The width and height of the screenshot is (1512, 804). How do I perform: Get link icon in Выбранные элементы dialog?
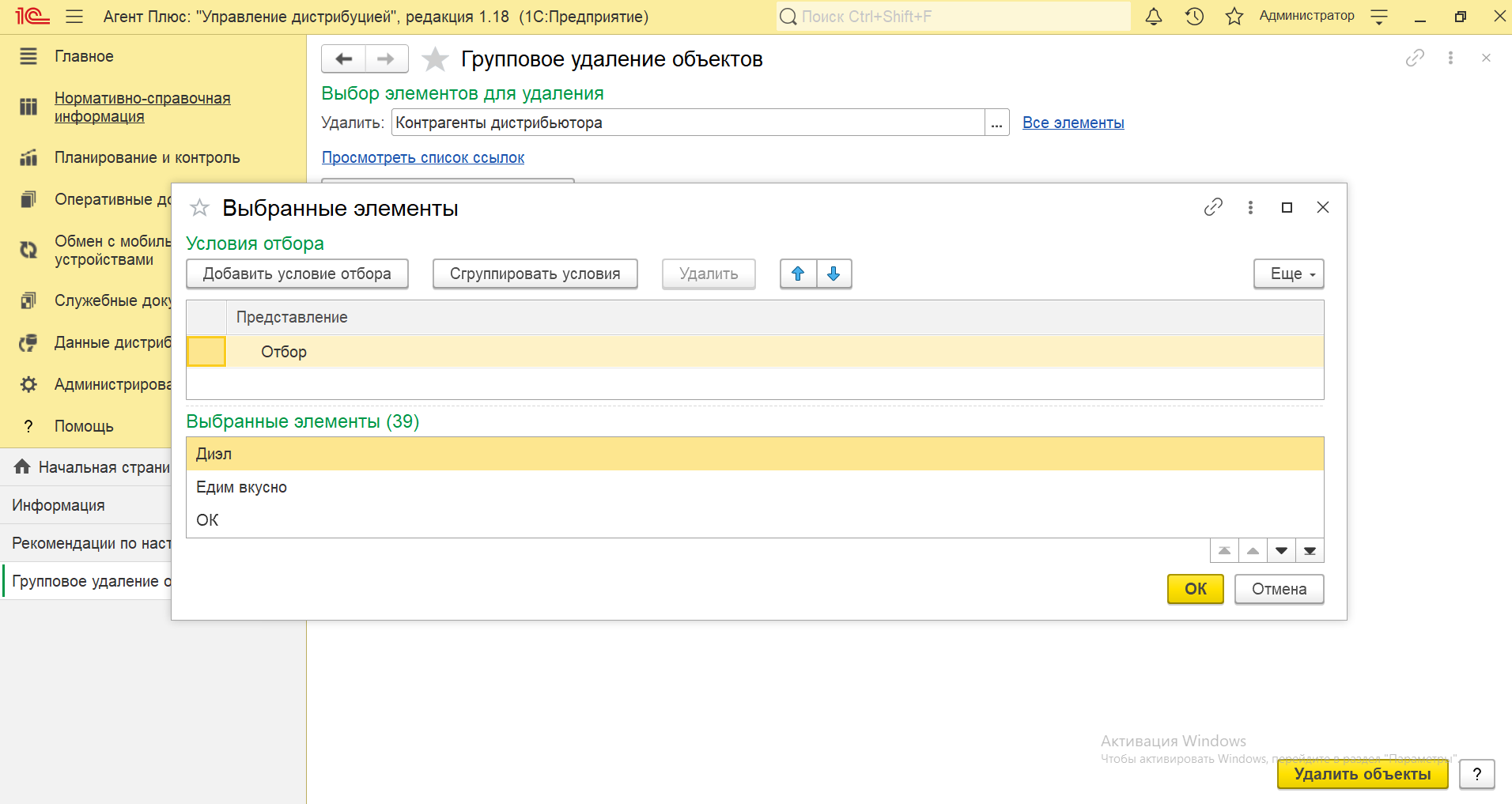1213,207
